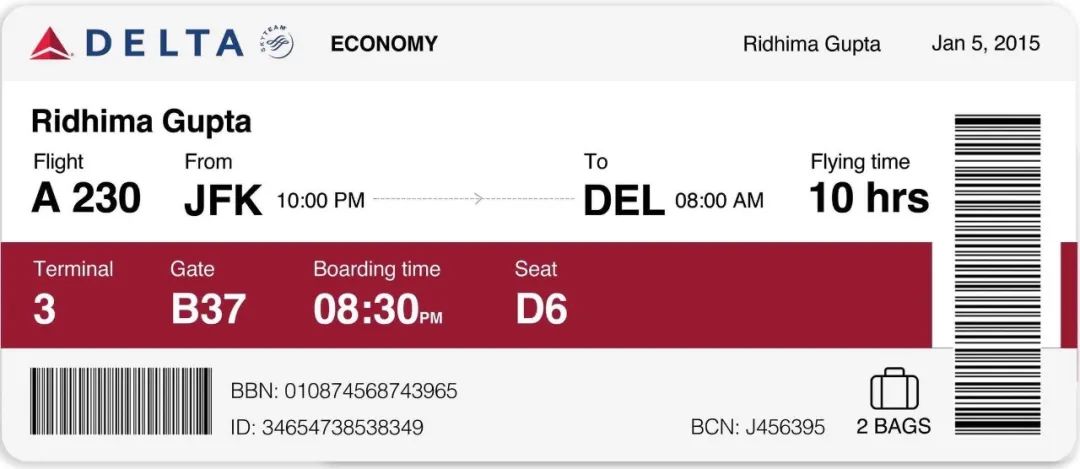Image resolution: width=1080 pixels, height=469 pixels.
Task: Click the DEL destination airport code
Action: click(x=624, y=200)
